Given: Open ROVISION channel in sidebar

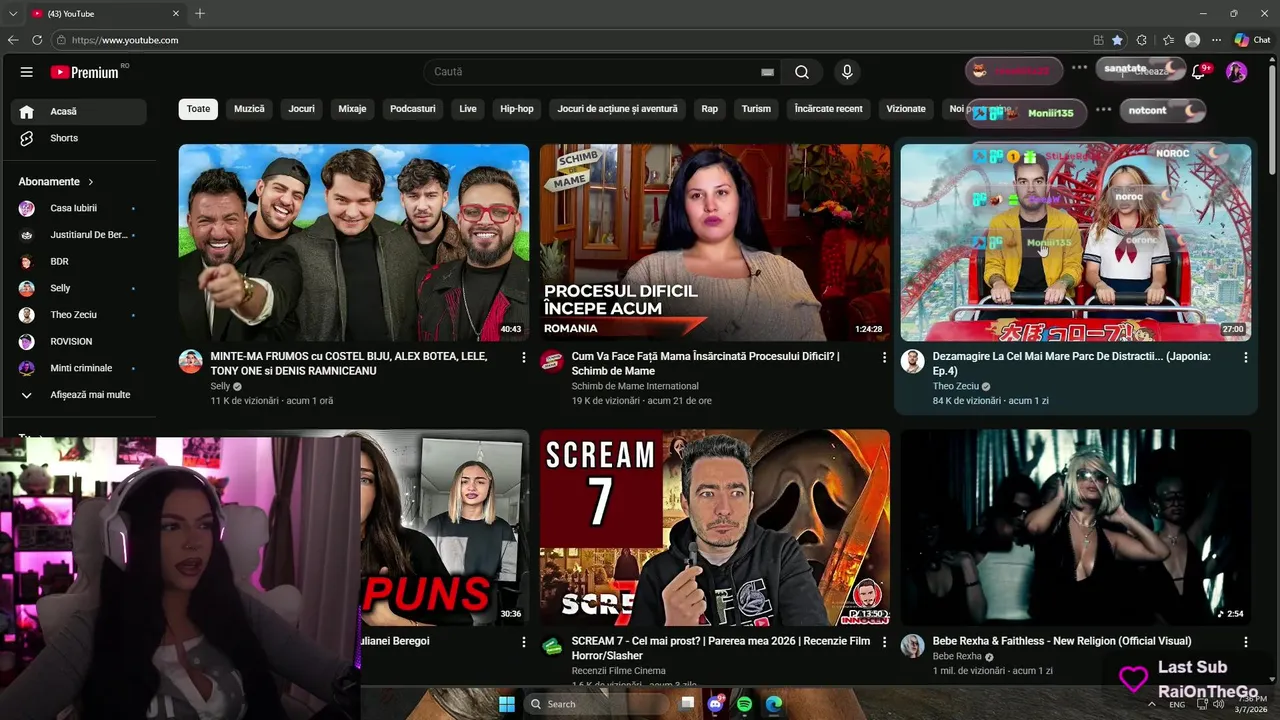Looking at the screenshot, I should tap(79, 341).
